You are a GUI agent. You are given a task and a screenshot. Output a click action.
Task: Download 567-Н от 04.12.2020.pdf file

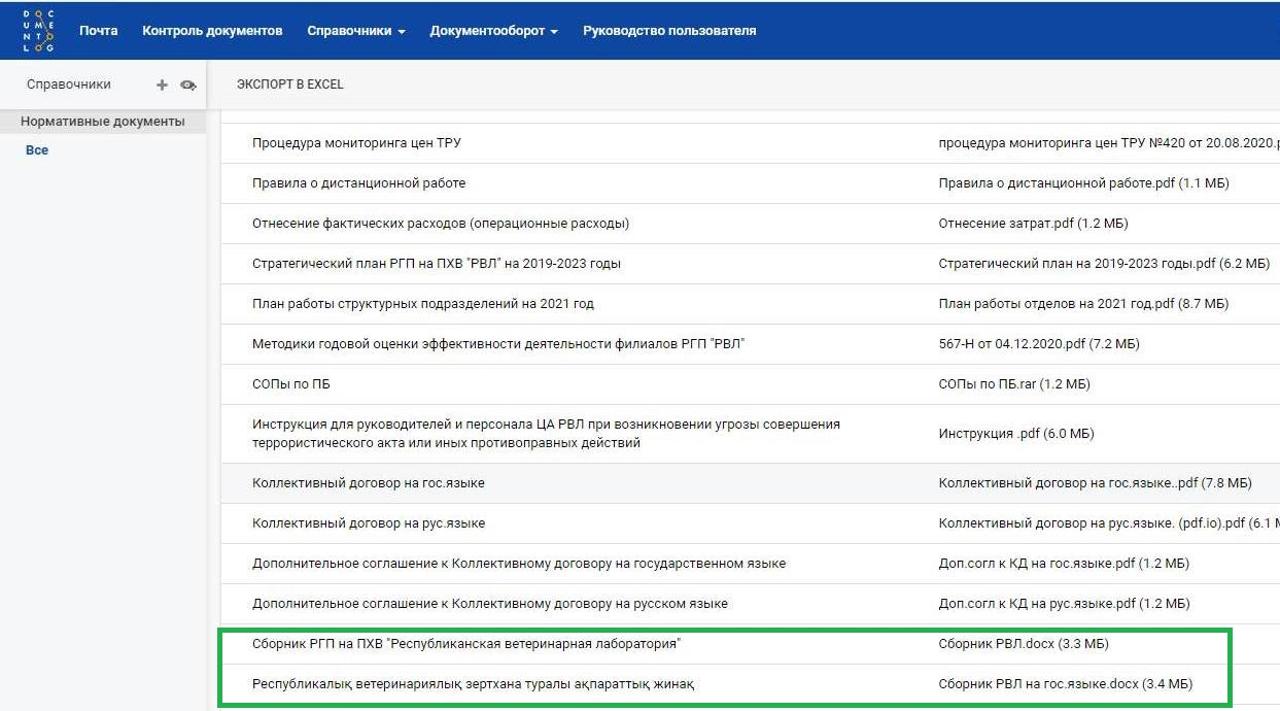(1039, 343)
